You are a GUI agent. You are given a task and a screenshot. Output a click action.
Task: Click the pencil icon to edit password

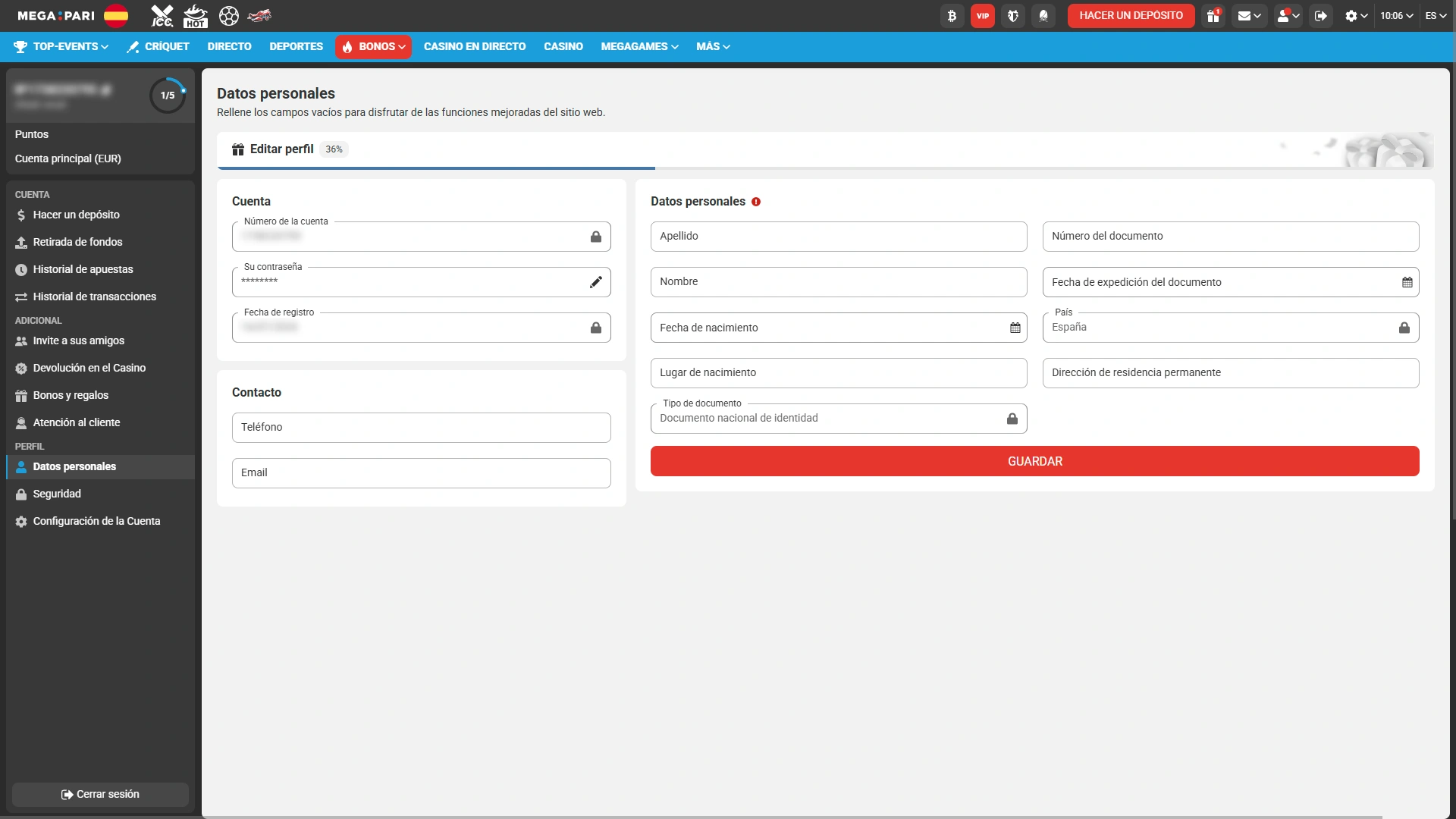596,282
